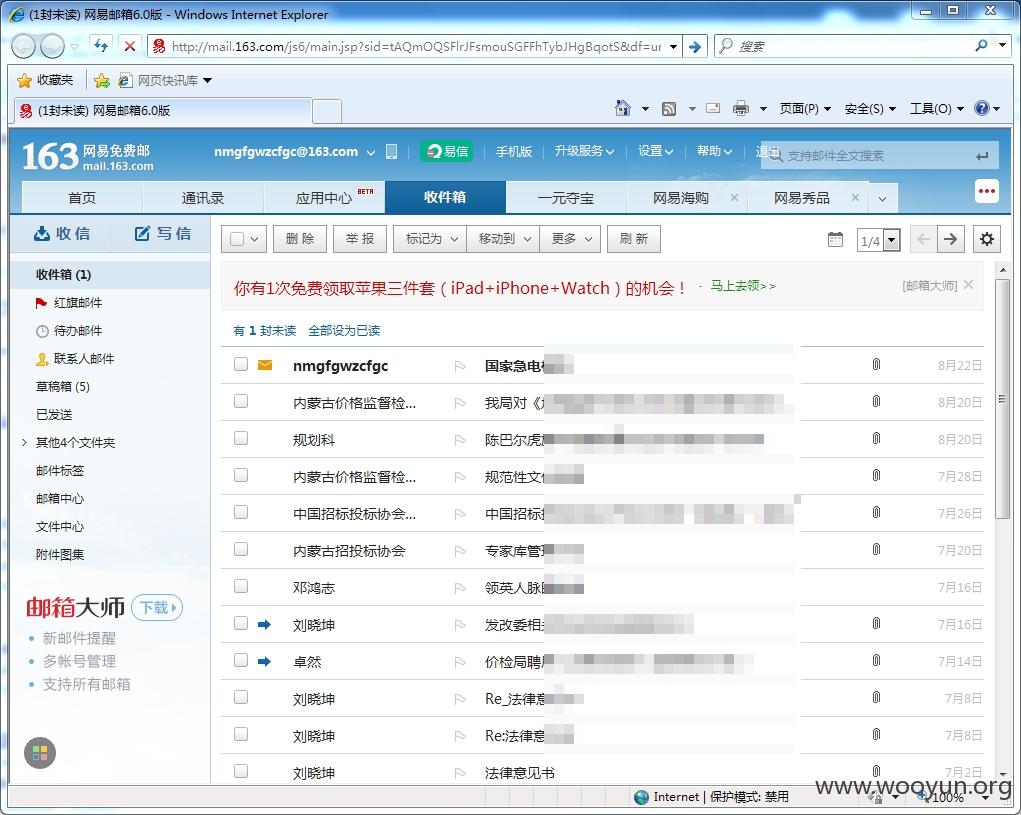Switch to the 一元夺宝 tab
Screen dimensions: 1021x815
[566, 198]
